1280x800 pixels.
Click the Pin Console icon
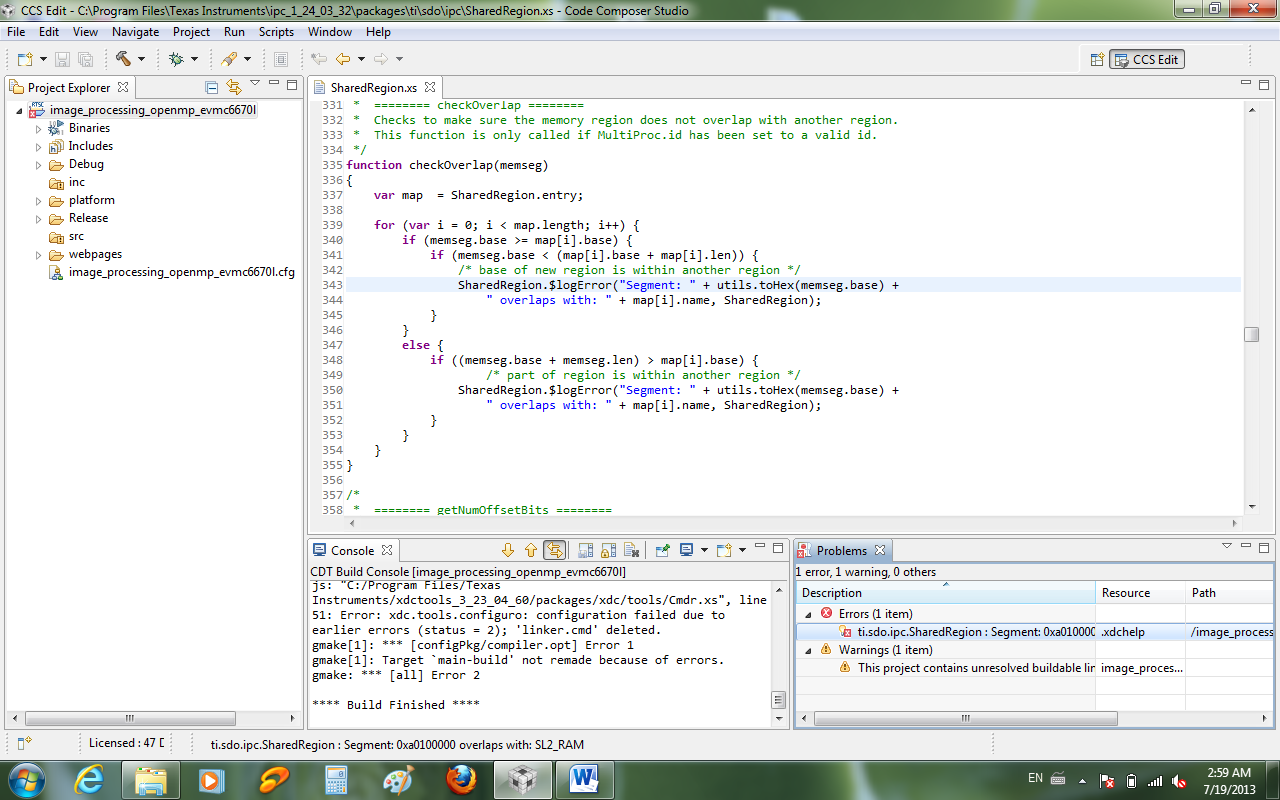tap(662, 550)
